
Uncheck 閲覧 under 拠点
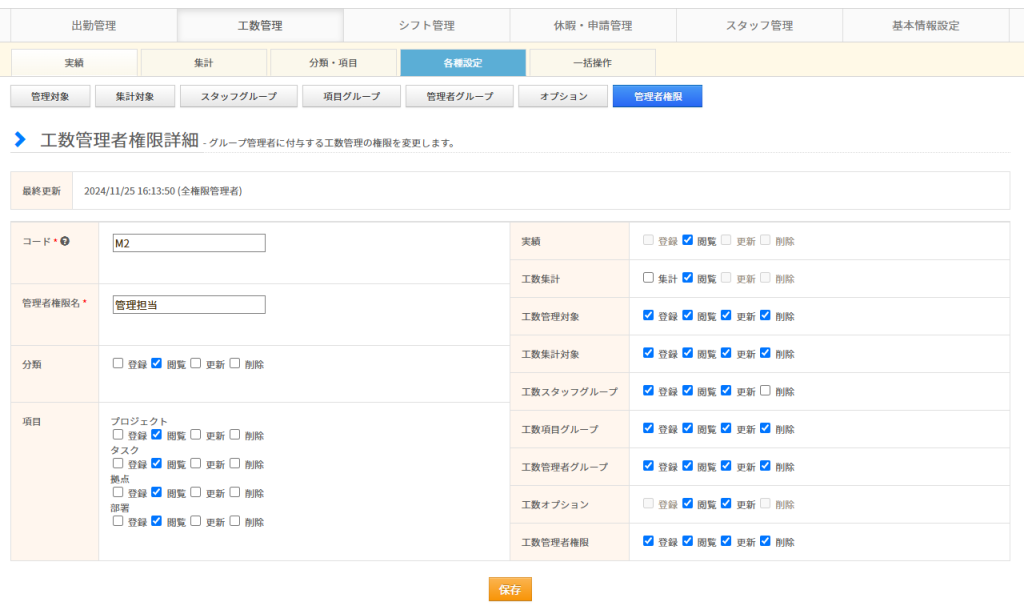[157, 492]
